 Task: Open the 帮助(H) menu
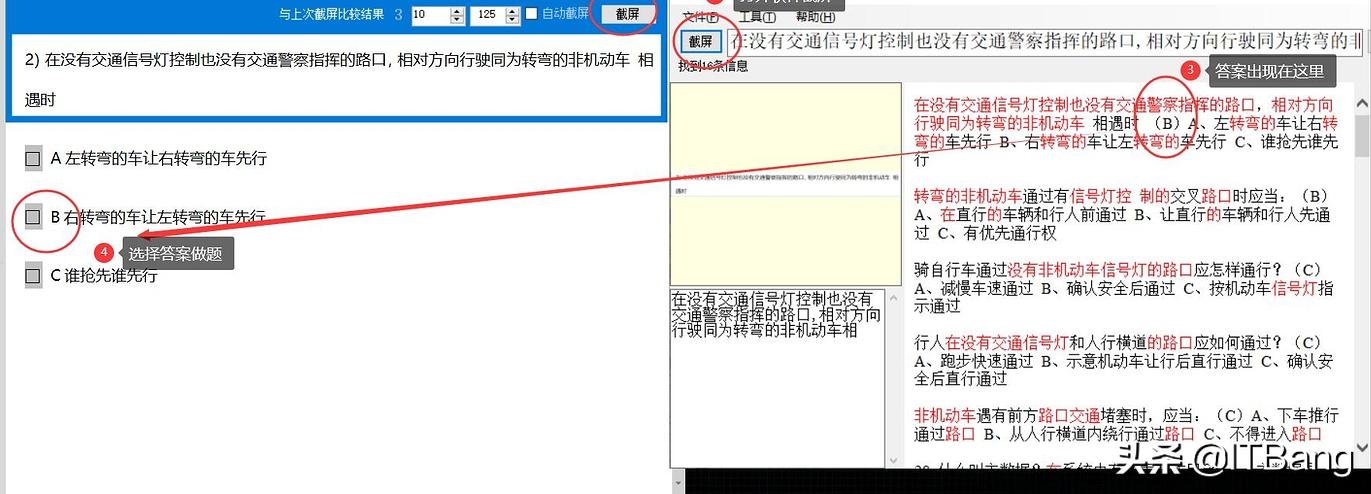(816, 17)
